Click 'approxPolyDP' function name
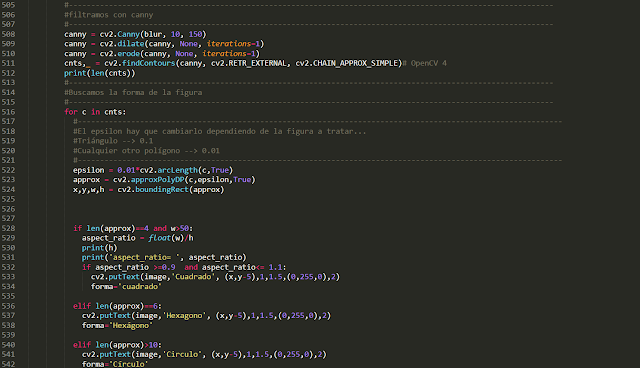 coord(158,180)
